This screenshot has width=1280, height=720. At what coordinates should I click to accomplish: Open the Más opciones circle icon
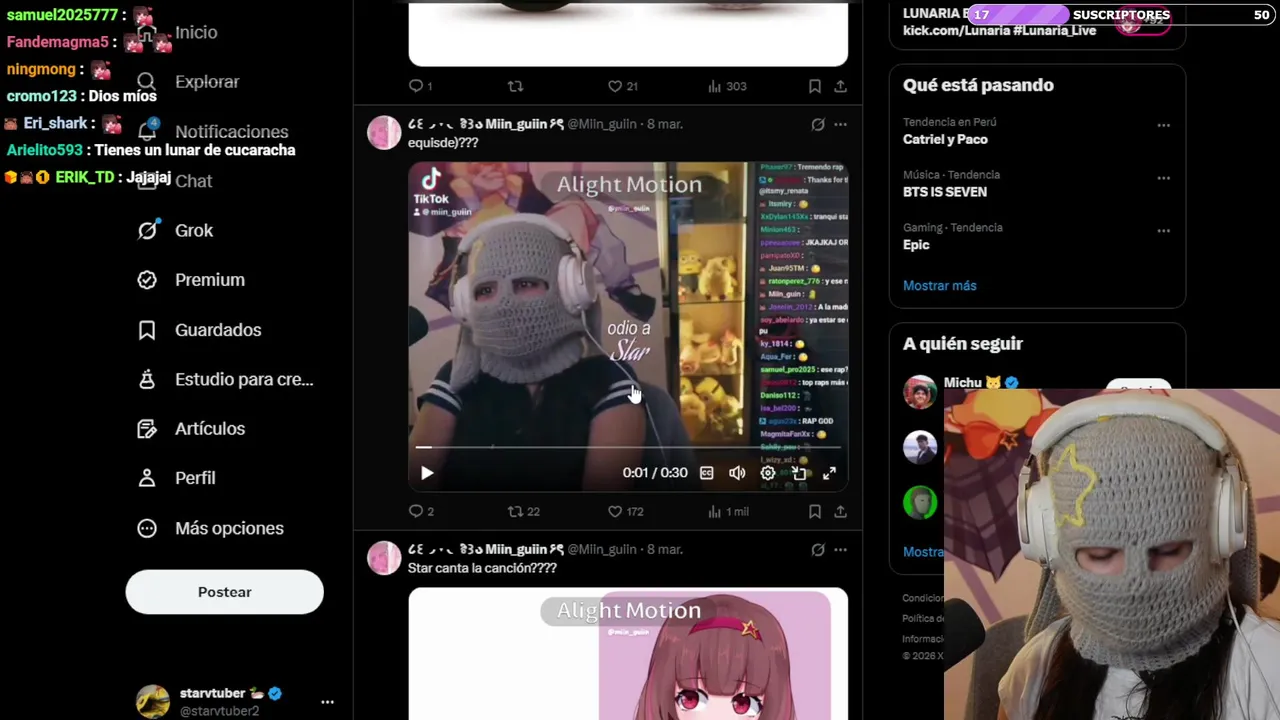point(147,528)
